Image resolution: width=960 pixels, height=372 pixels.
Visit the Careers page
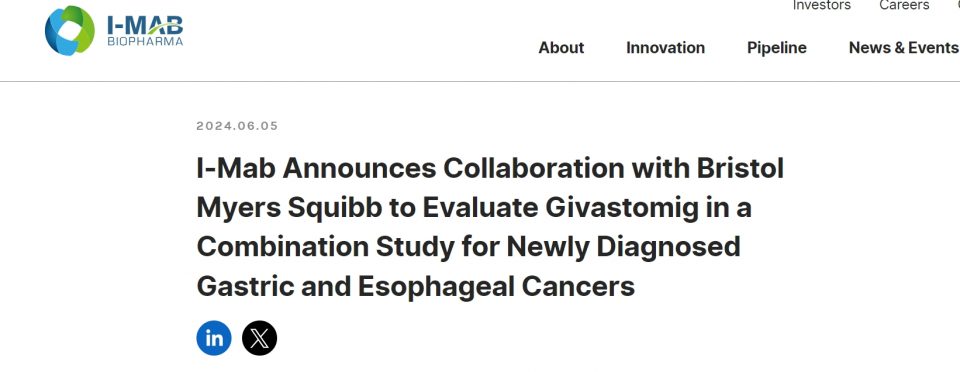[x=904, y=6]
